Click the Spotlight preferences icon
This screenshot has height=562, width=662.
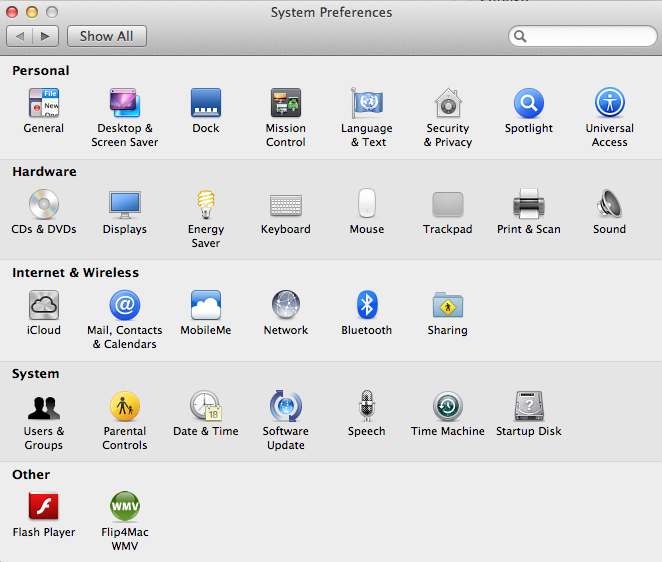[528, 104]
